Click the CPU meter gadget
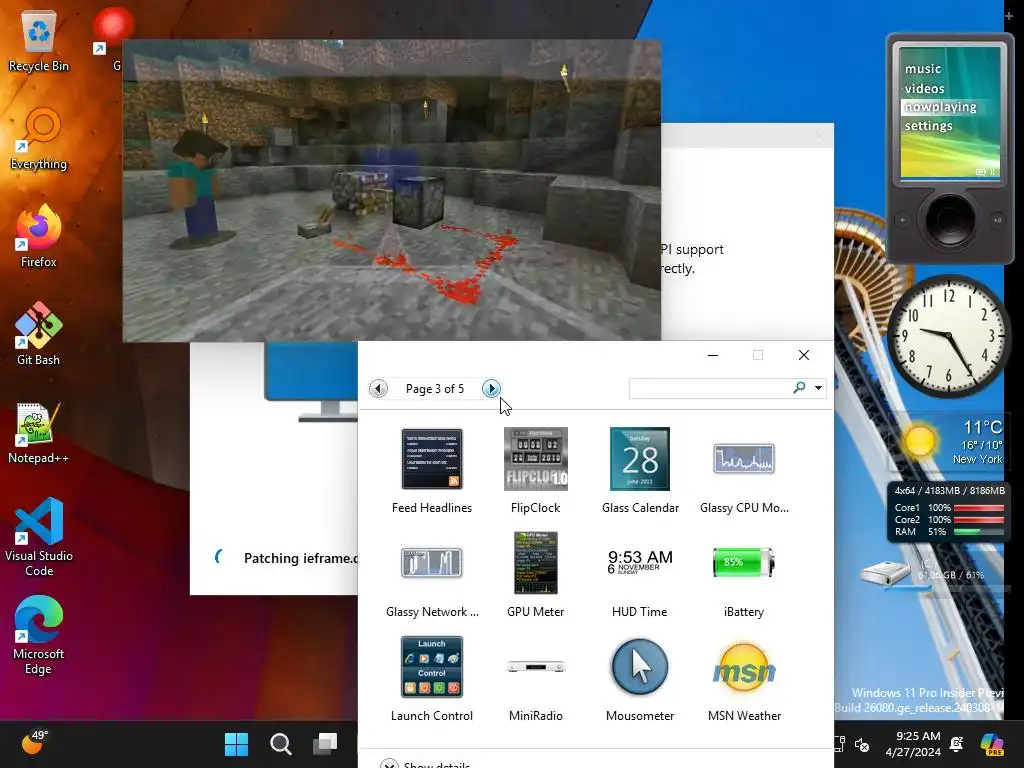 (x=948, y=511)
